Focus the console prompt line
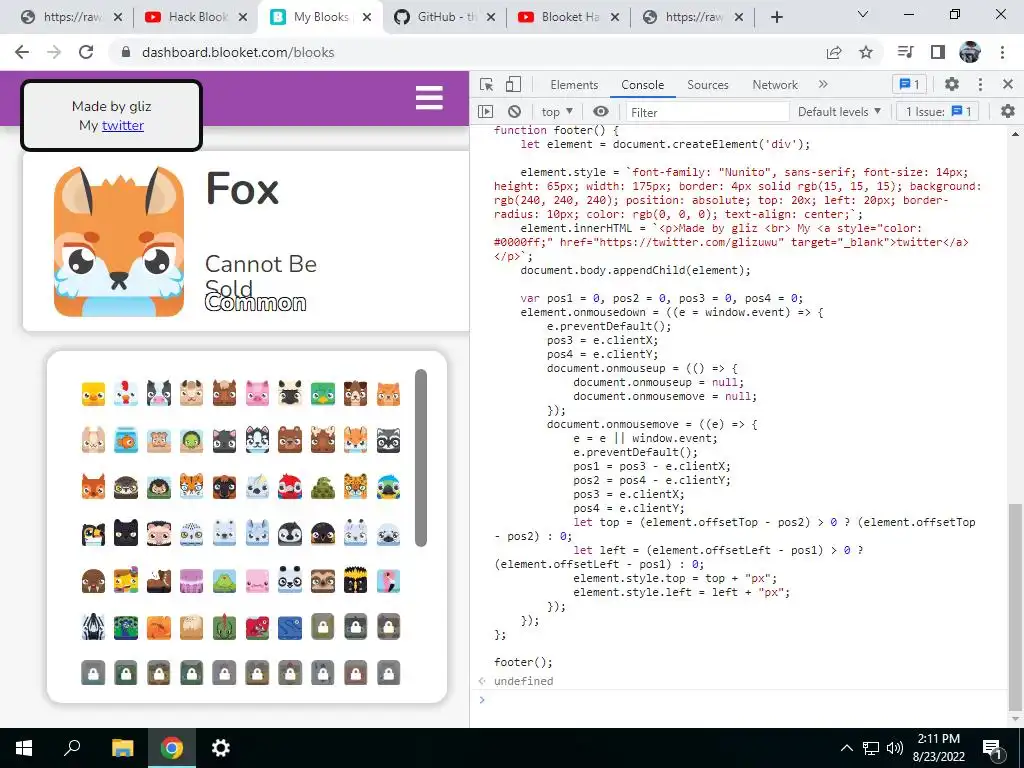 tap(744, 700)
